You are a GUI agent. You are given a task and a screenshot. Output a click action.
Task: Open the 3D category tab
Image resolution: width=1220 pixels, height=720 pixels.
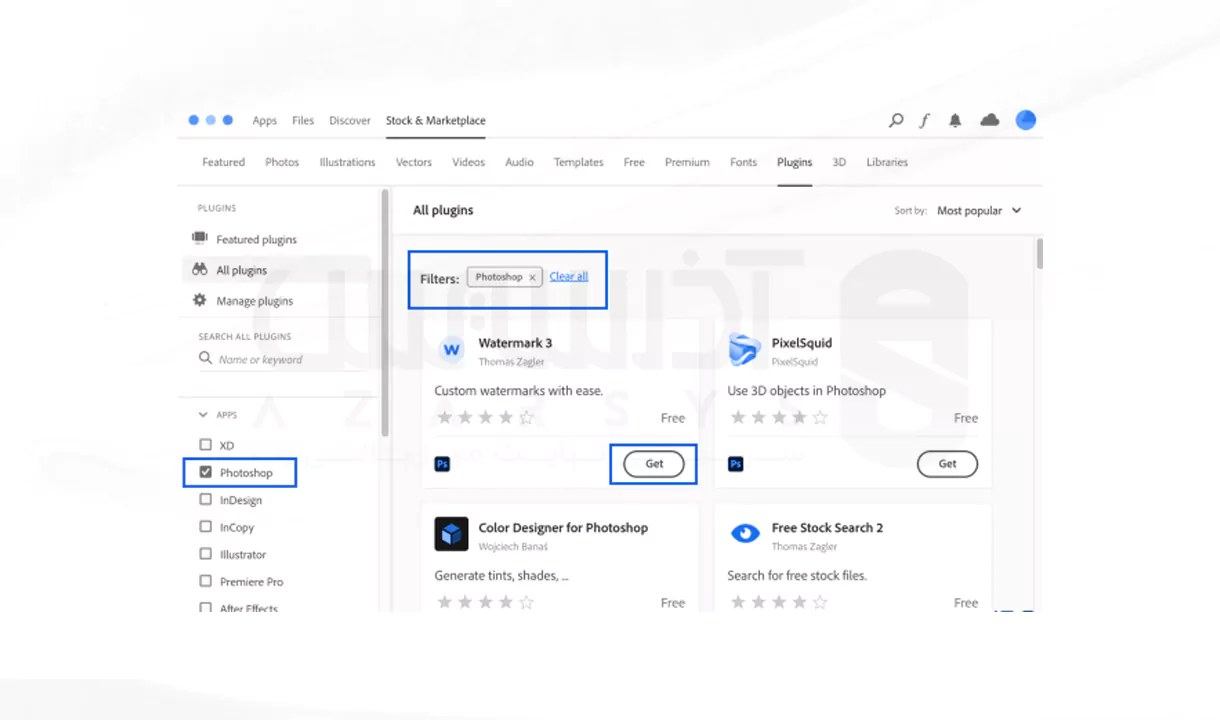(839, 162)
